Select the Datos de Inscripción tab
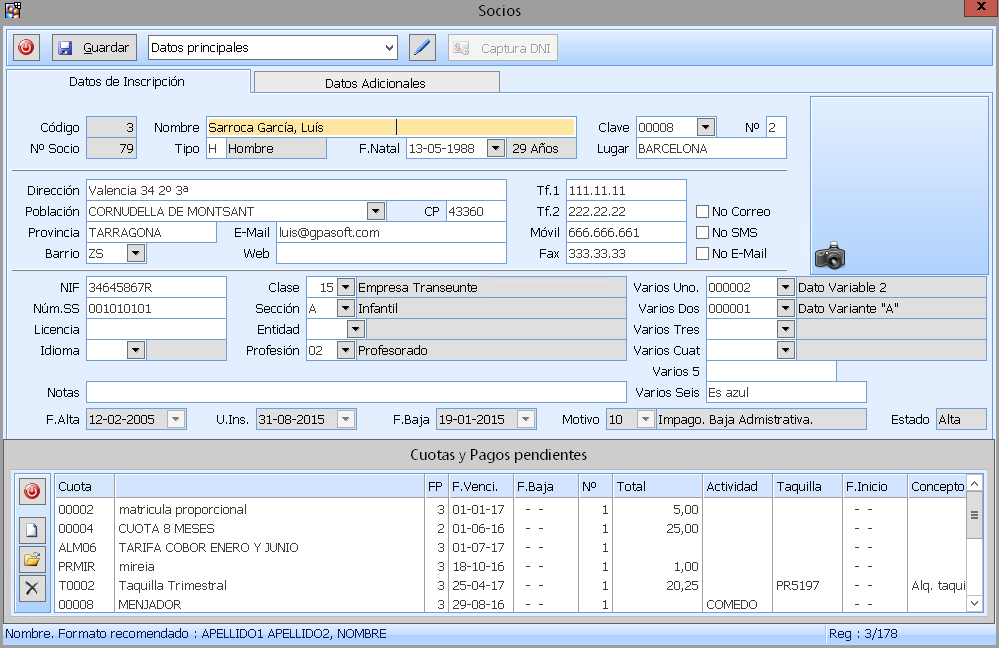Image resolution: width=999 pixels, height=648 pixels. pyautogui.click(x=127, y=82)
